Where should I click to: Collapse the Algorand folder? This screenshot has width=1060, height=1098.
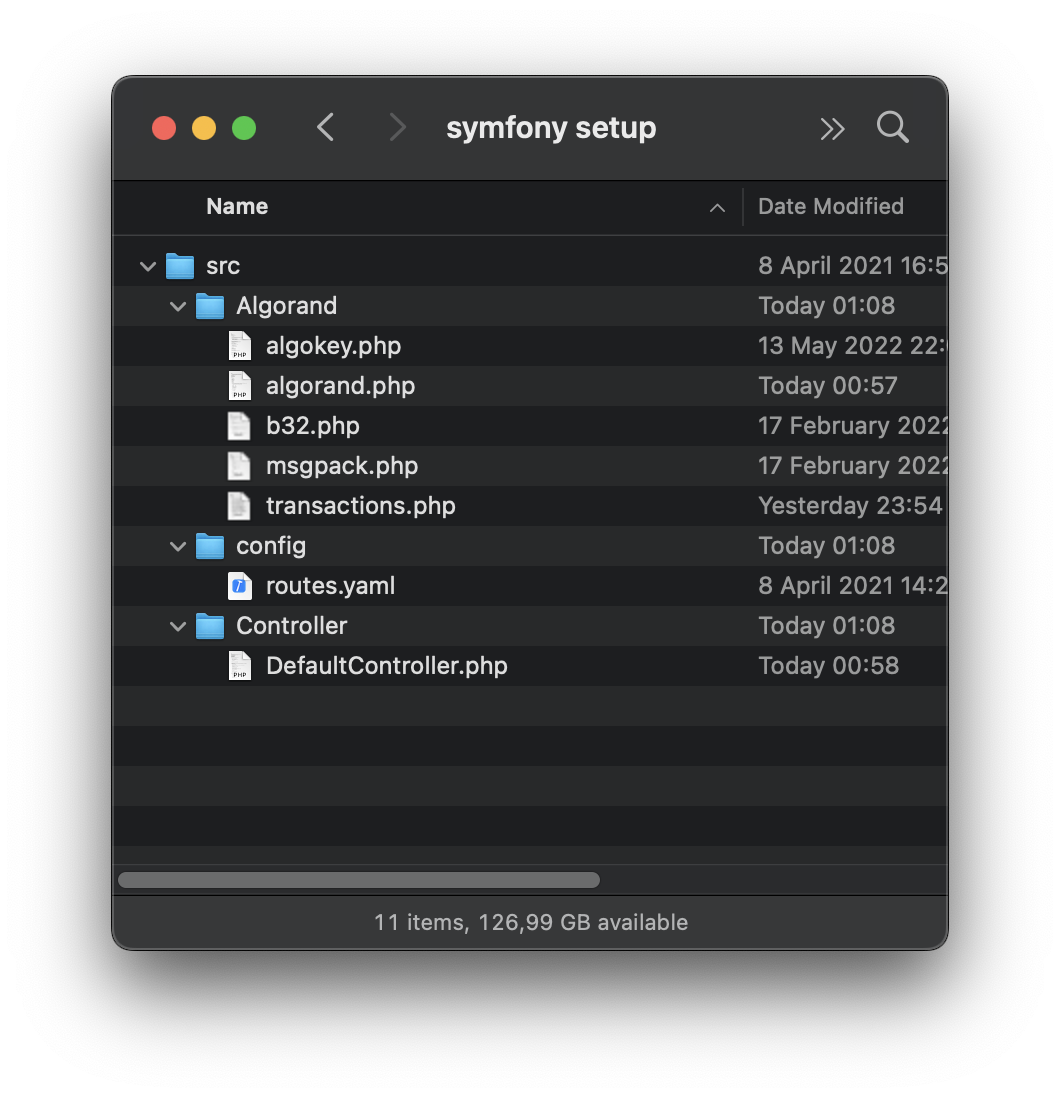(178, 307)
